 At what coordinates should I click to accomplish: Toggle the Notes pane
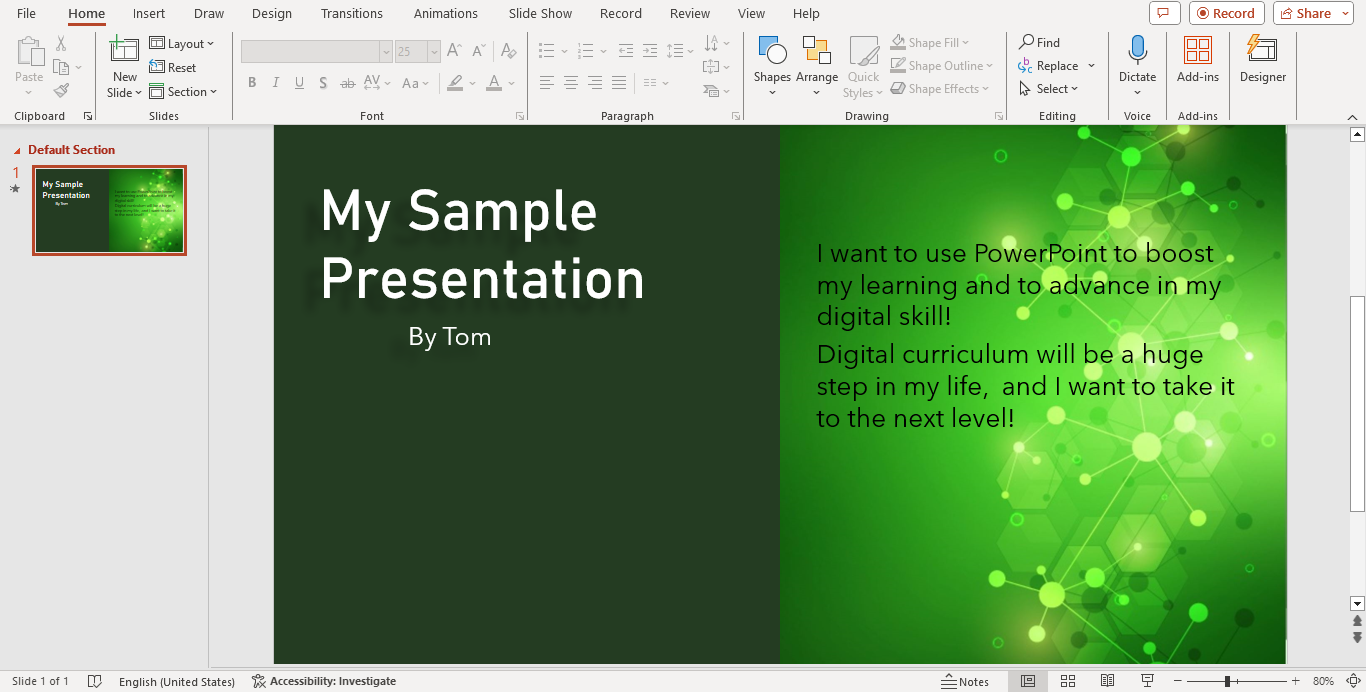tap(965, 681)
